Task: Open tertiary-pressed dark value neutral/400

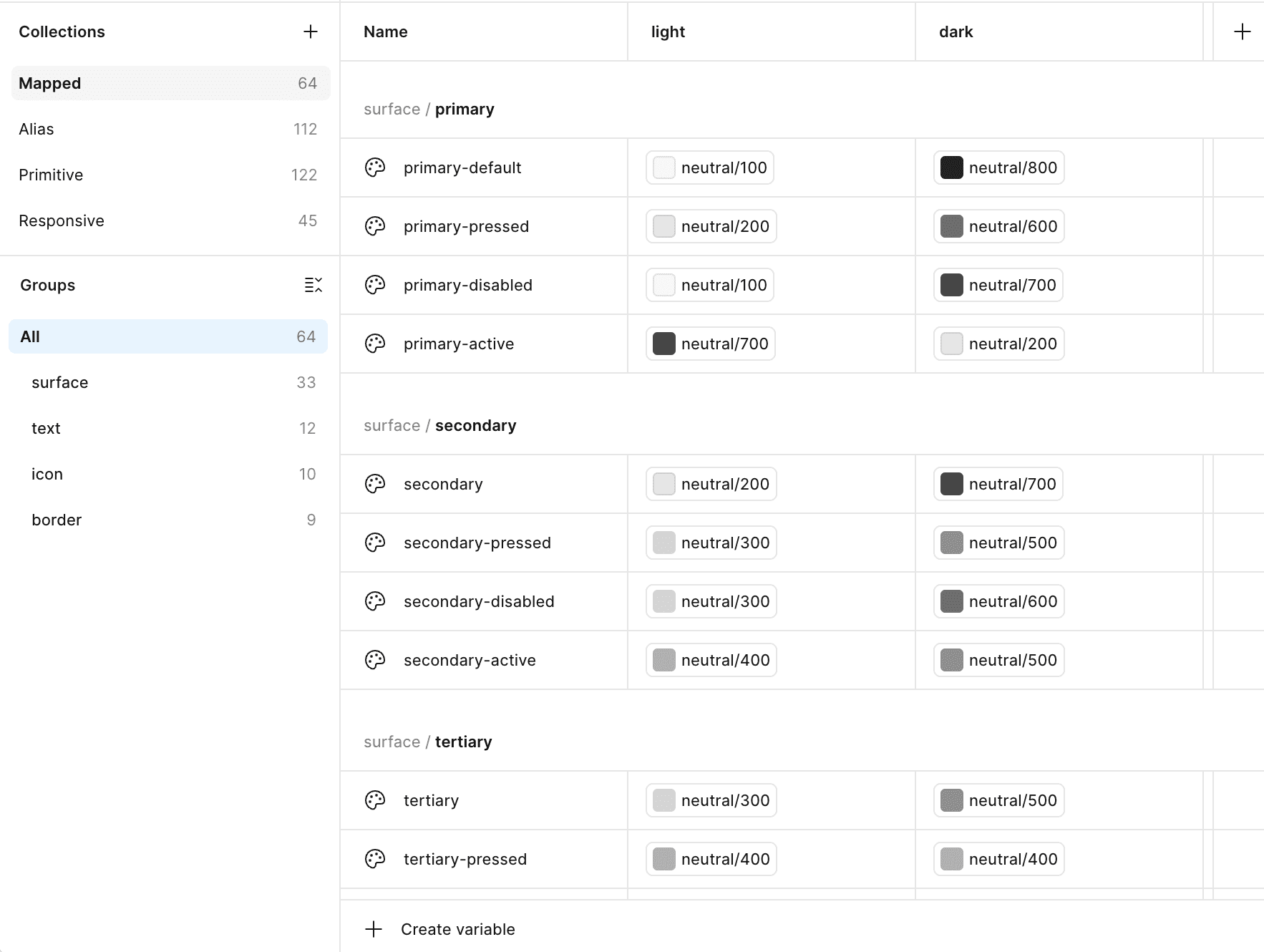Action: pyautogui.click(x=999, y=859)
